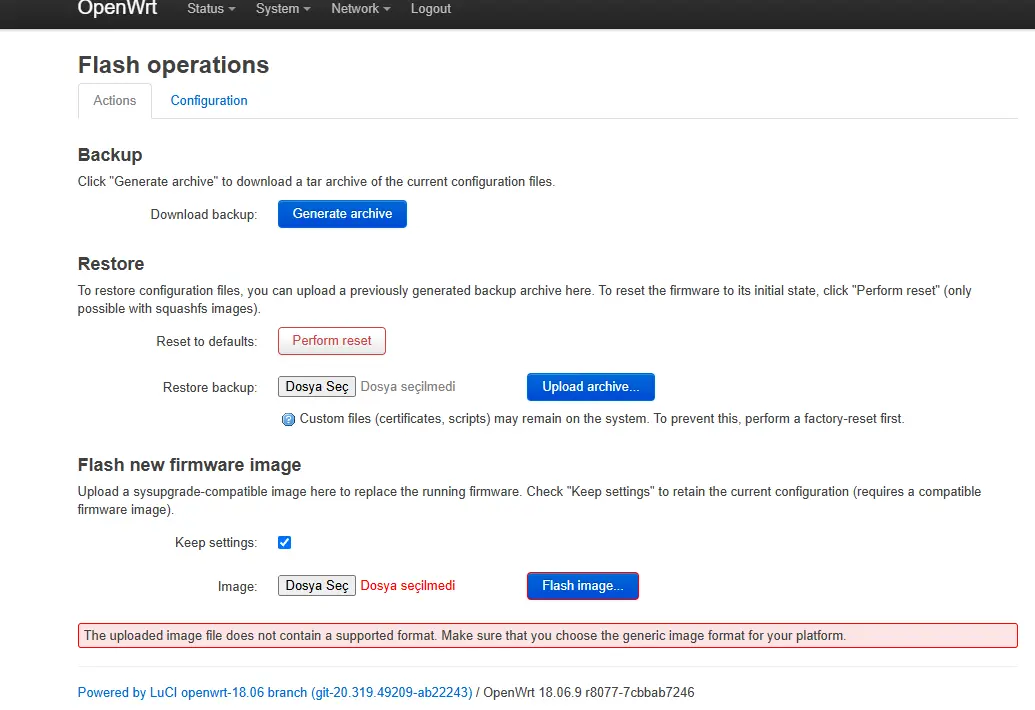The image size is (1035, 710).
Task: Click the unsupported image format error message
Action: (x=547, y=635)
